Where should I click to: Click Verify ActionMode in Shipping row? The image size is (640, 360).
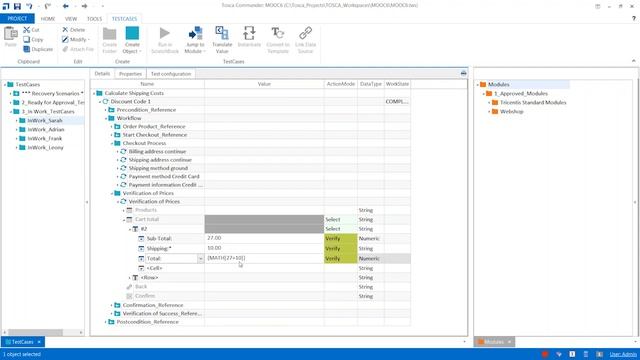tap(340, 248)
